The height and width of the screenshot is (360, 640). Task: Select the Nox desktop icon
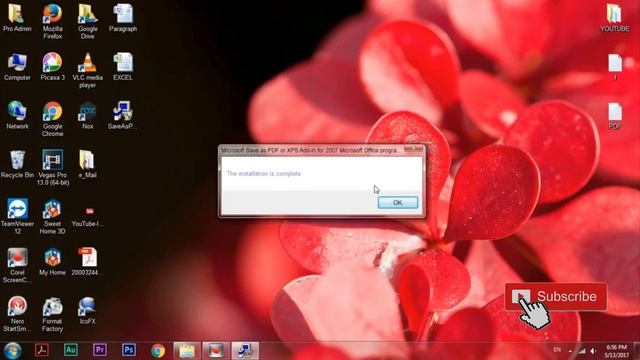87,116
